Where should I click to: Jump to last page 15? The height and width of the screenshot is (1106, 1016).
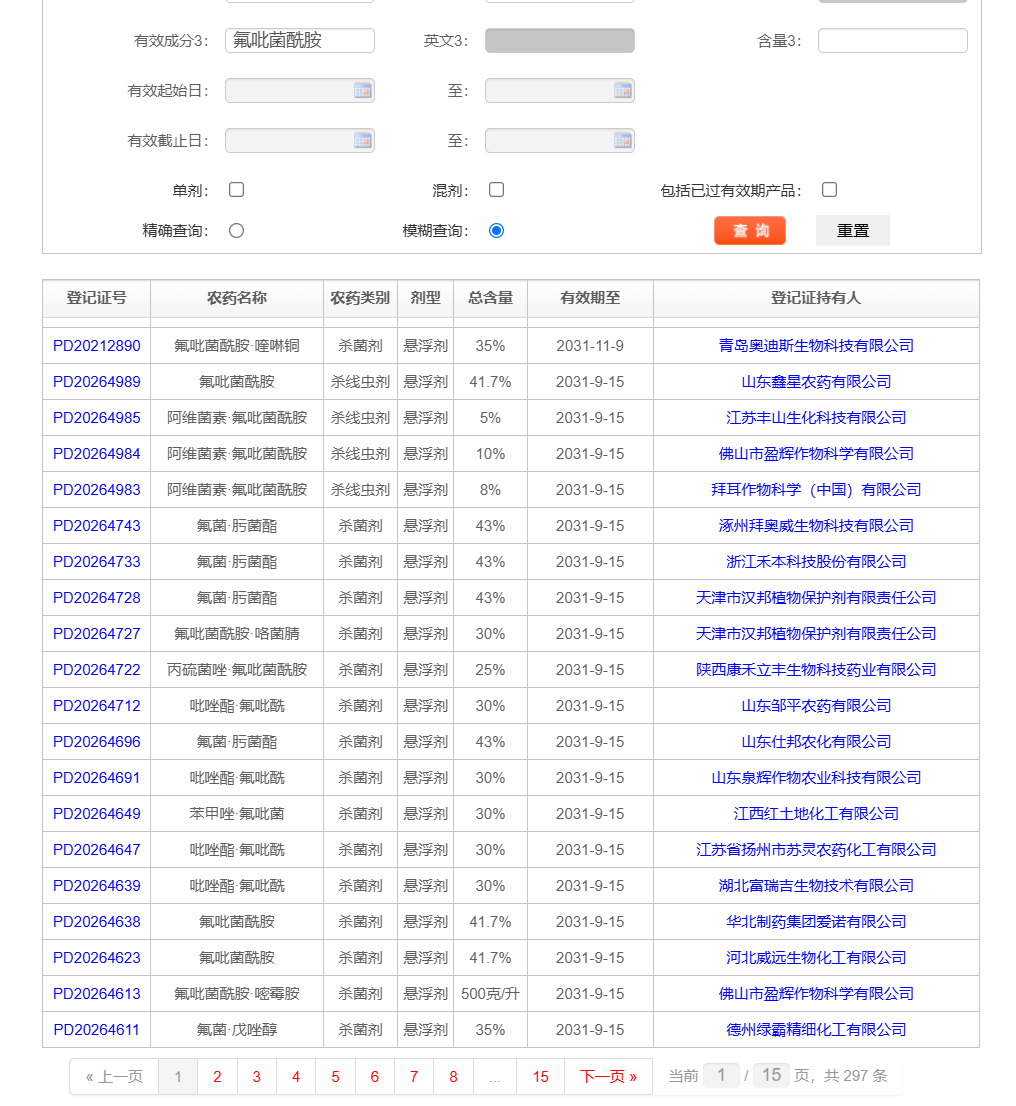540,1076
